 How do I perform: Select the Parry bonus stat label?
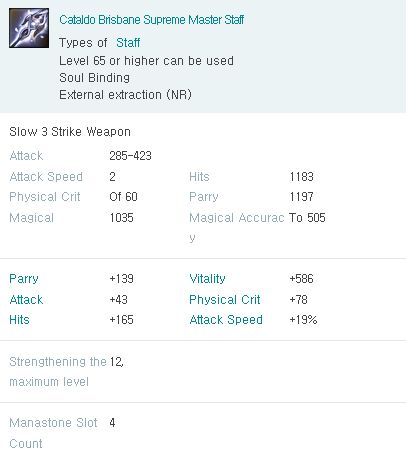pyautogui.click(x=24, y=279)
